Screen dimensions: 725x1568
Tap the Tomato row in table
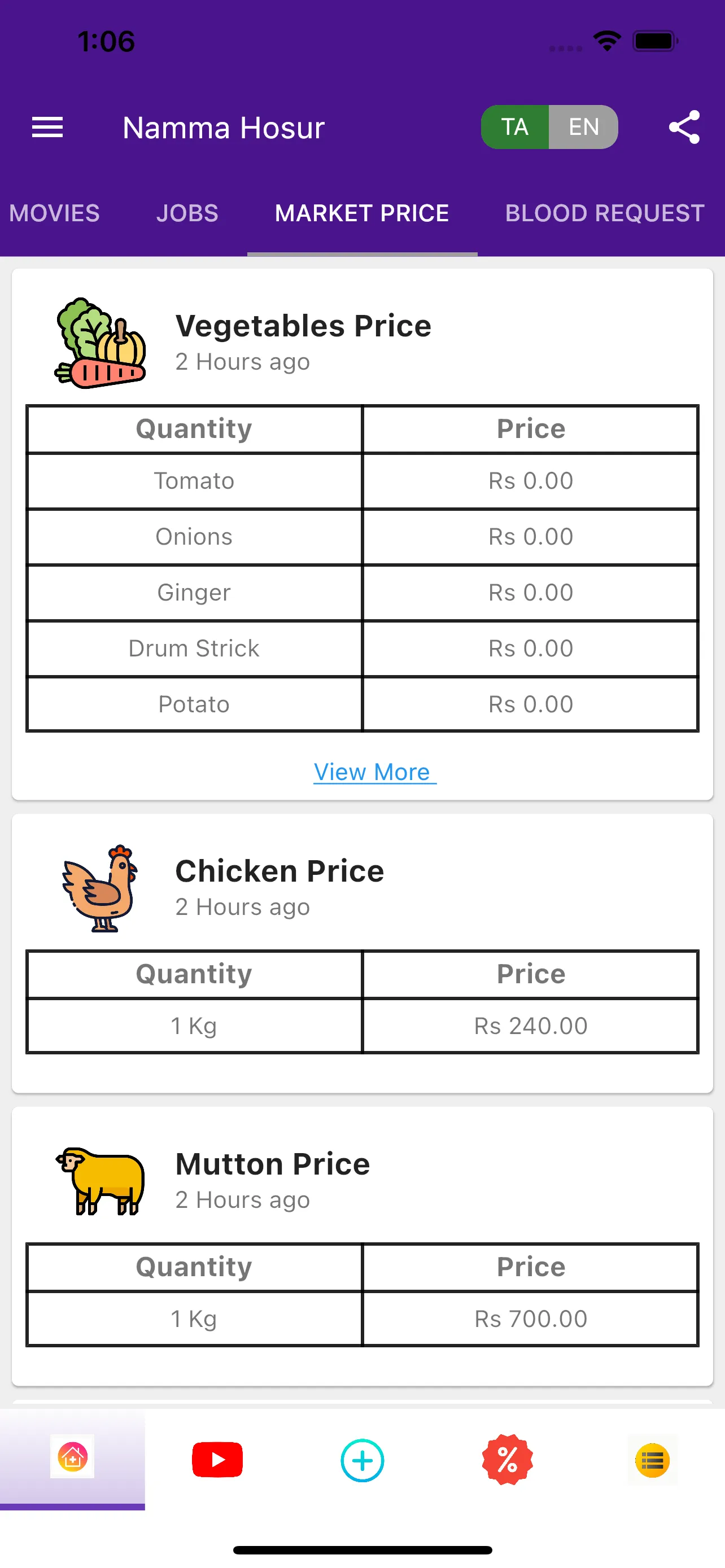(362, 481)
